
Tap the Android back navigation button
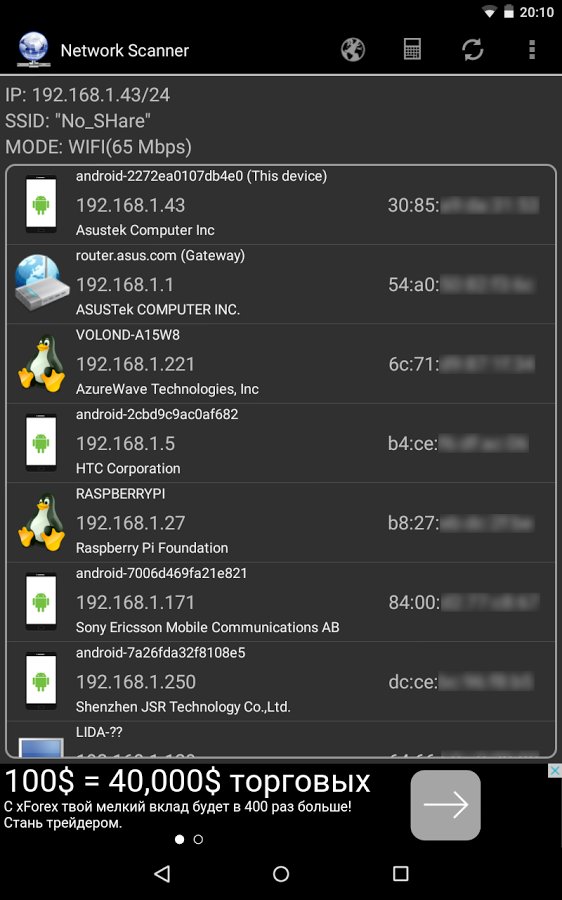(x=162, y=874)
